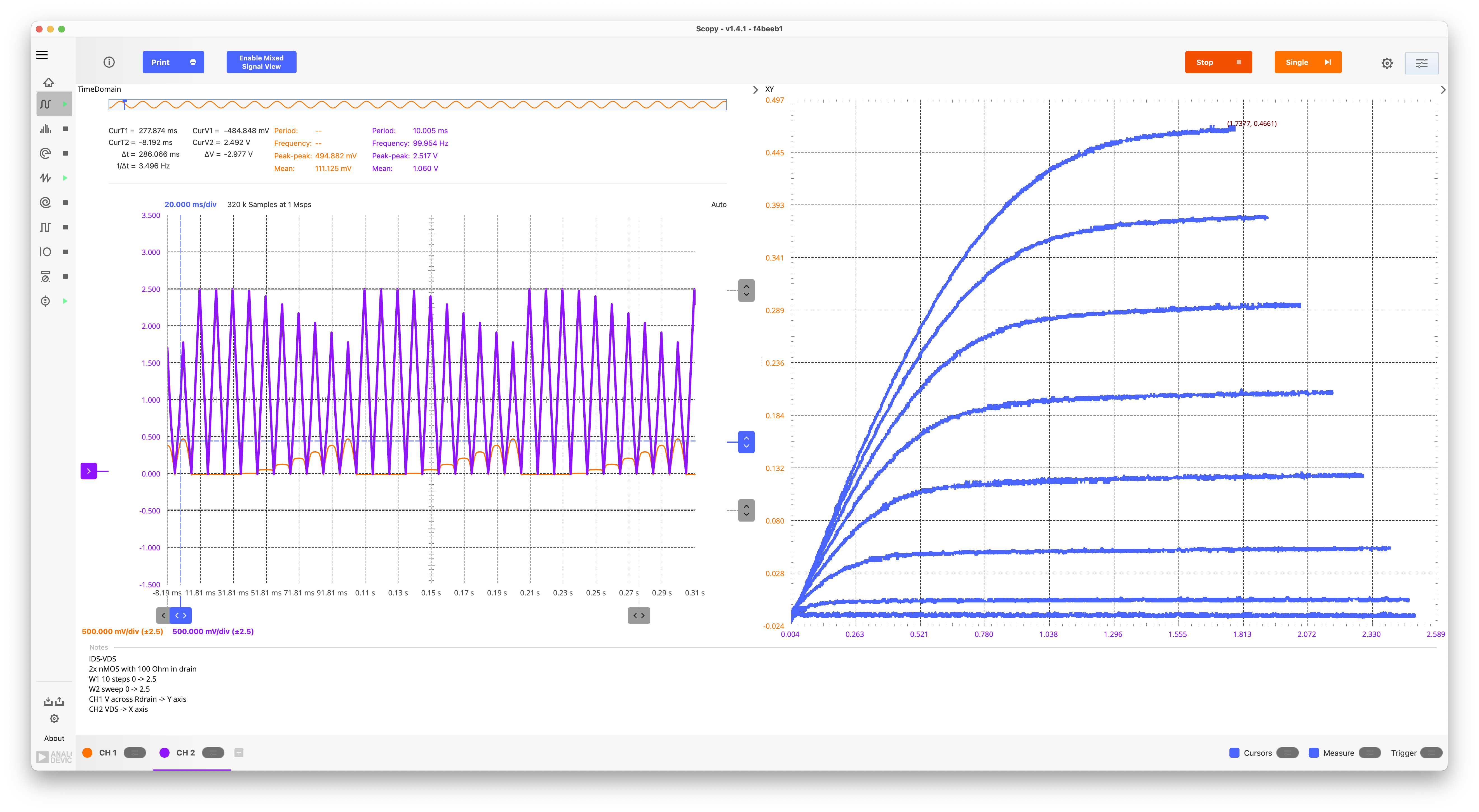Image resolution: width=1479 pixels, height=812 pixels.
Task: Select the CH 2 channel tab
Action: (x=185, y=753)
